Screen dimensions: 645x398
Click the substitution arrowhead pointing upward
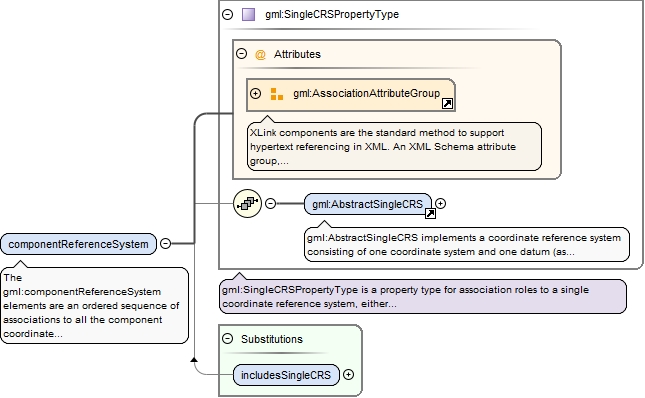[x=194, y=360]
